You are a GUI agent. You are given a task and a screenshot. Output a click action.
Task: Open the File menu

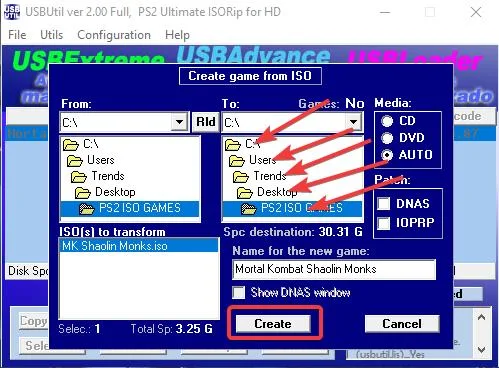tap(17, 35)
